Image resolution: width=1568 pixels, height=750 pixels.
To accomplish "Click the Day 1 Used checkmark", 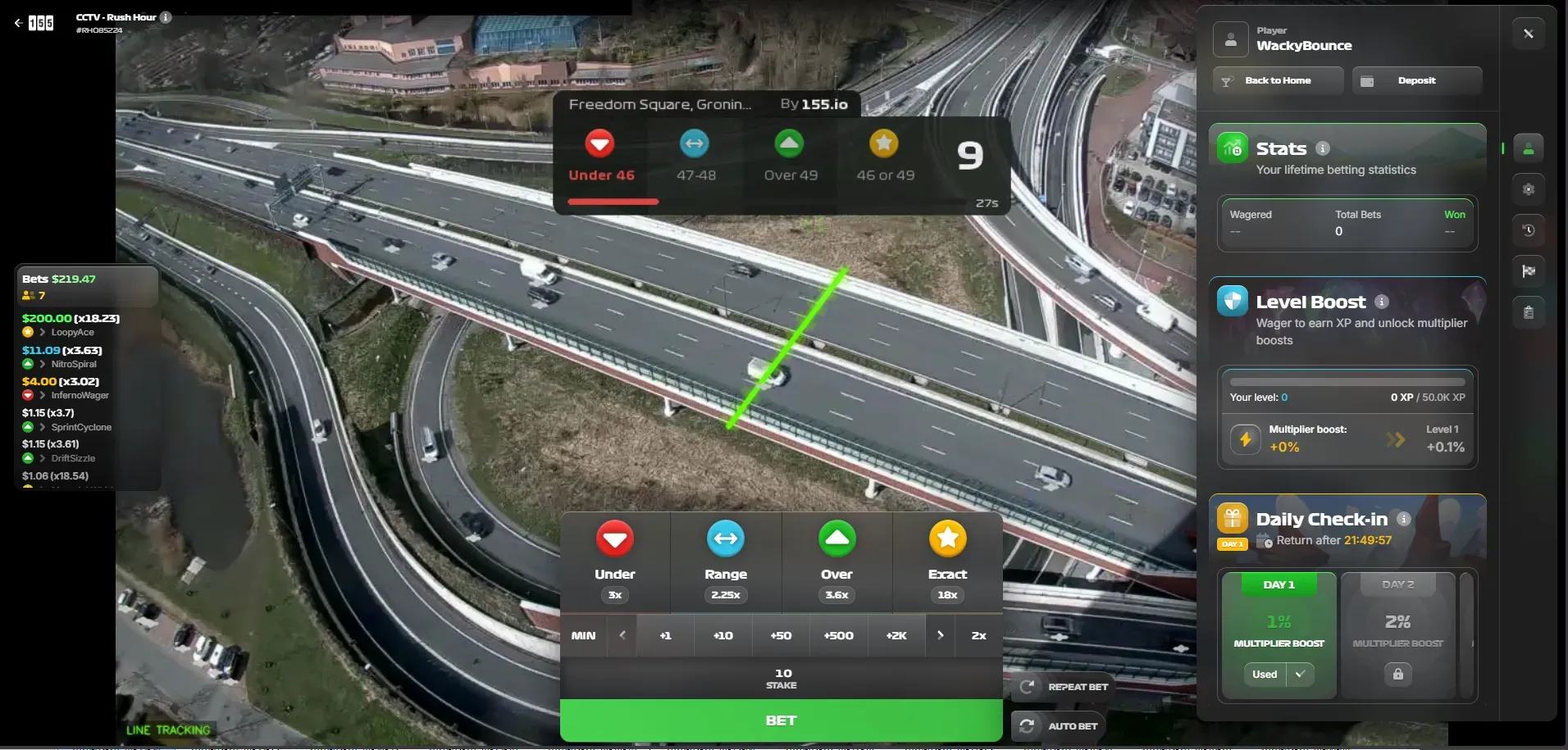I will pyautogui.click(x=1300, y=674).
